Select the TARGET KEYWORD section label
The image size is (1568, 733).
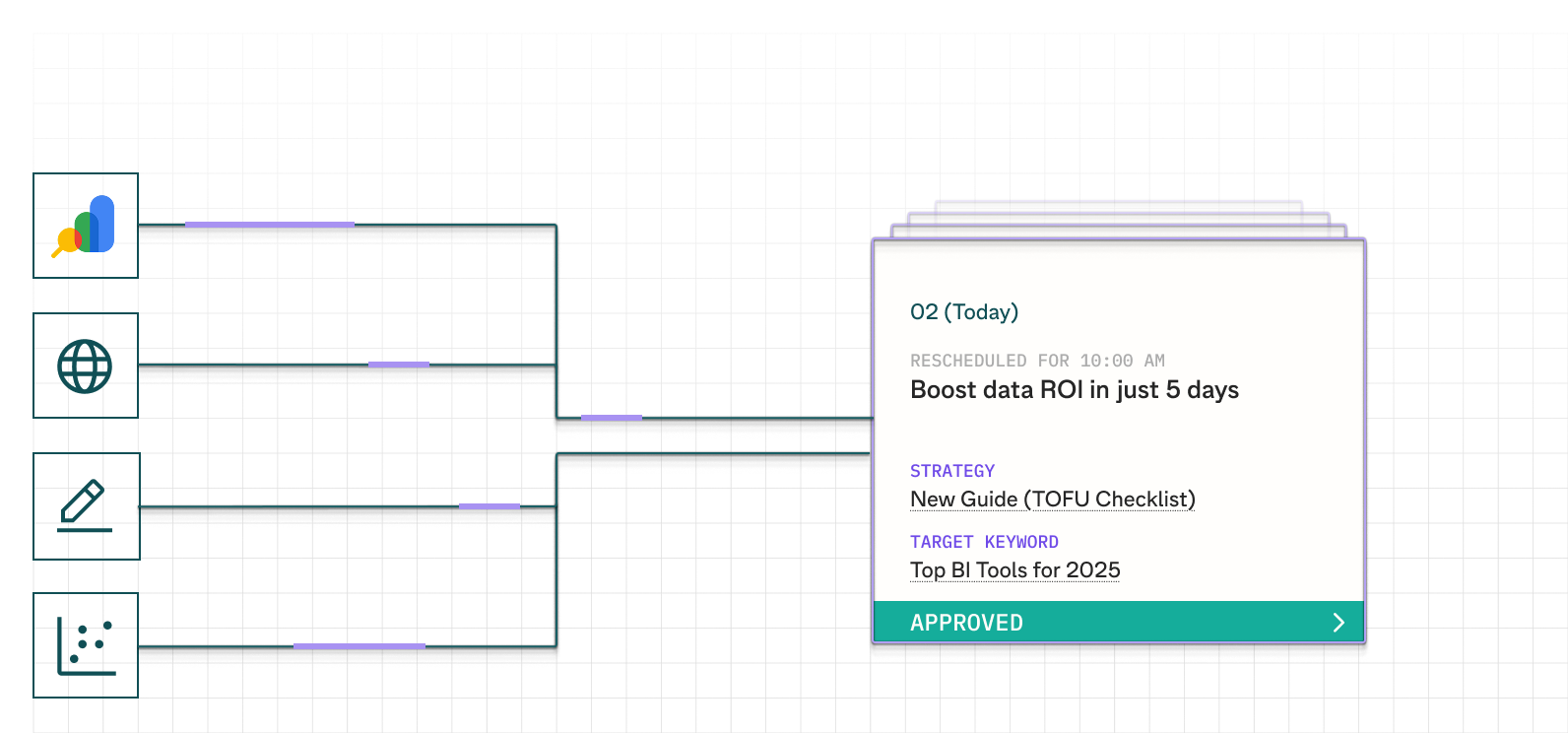(x=983, y=542)
